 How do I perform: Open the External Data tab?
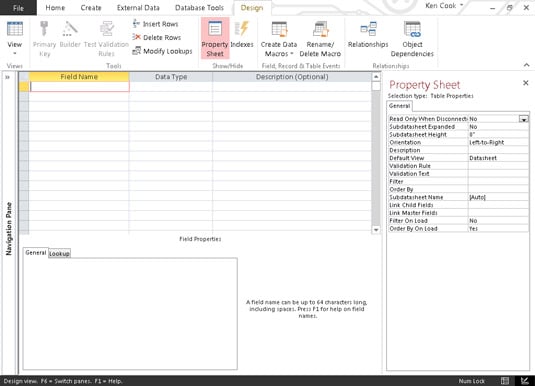coord(138,8)
